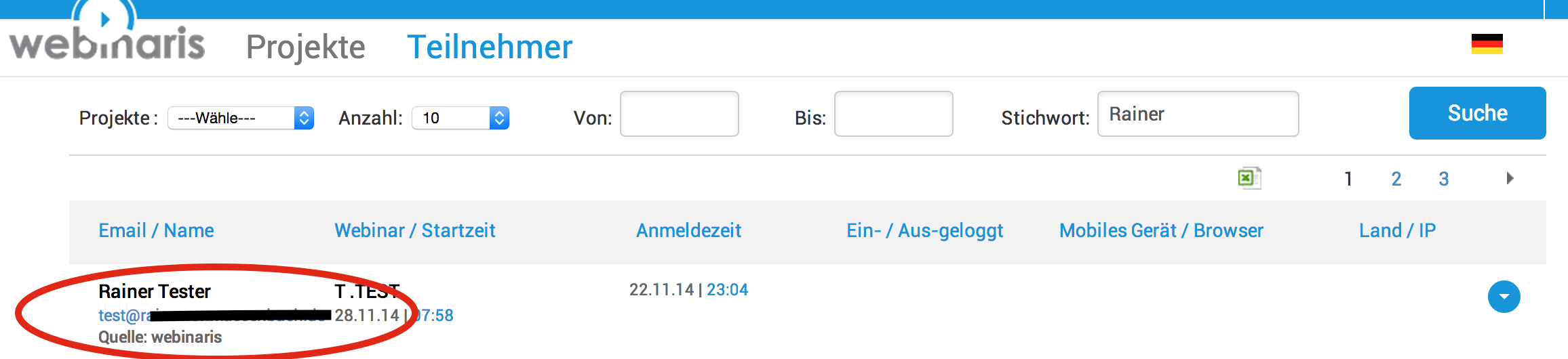Switch to the Teilnehmer tab
Viewport: 1568px width, 359px height.
pyautogui.click(x=490, y=47)
